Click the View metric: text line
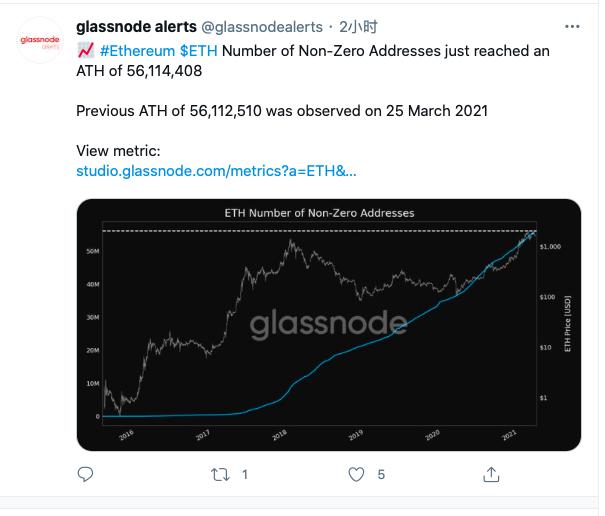This screenshot has height=516, width=605. pos(118,151)
